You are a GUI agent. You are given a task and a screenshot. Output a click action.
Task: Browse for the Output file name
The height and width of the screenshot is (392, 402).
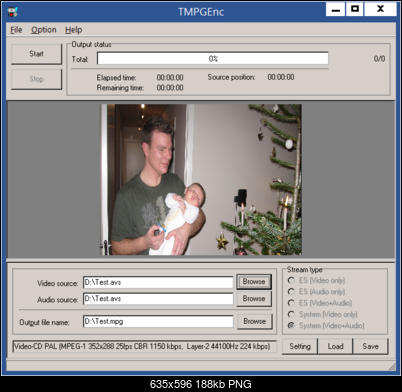click(255, 321)
